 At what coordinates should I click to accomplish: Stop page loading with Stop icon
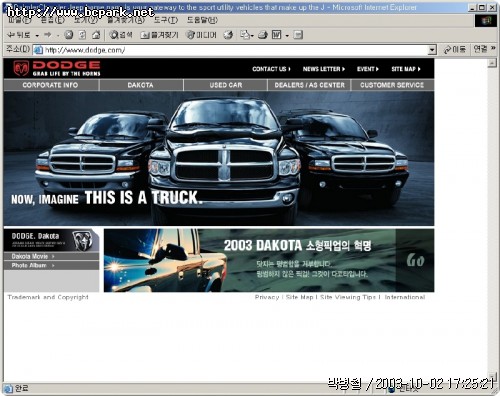pos(69,35)
